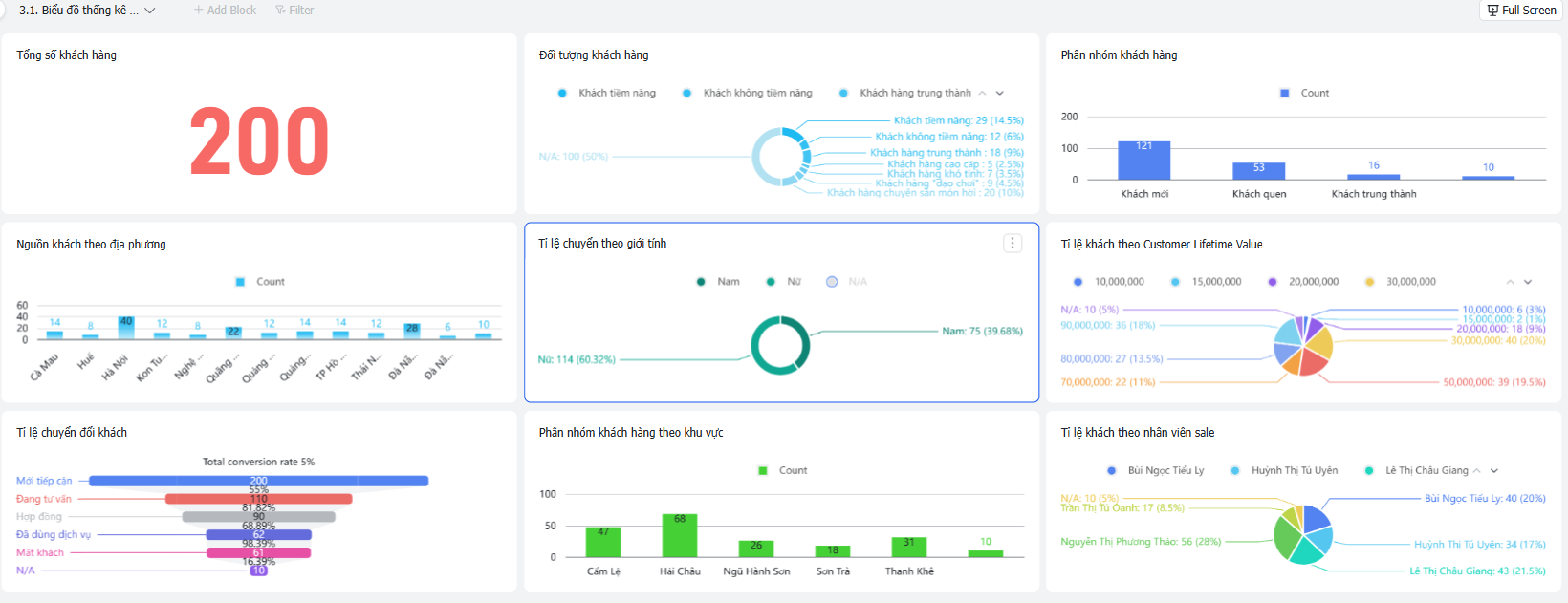Image resolution: width=1568 pixels, height=603 pixels.
Task: Click the Customer Lifetime Value pie chart
Action: 1302,346
